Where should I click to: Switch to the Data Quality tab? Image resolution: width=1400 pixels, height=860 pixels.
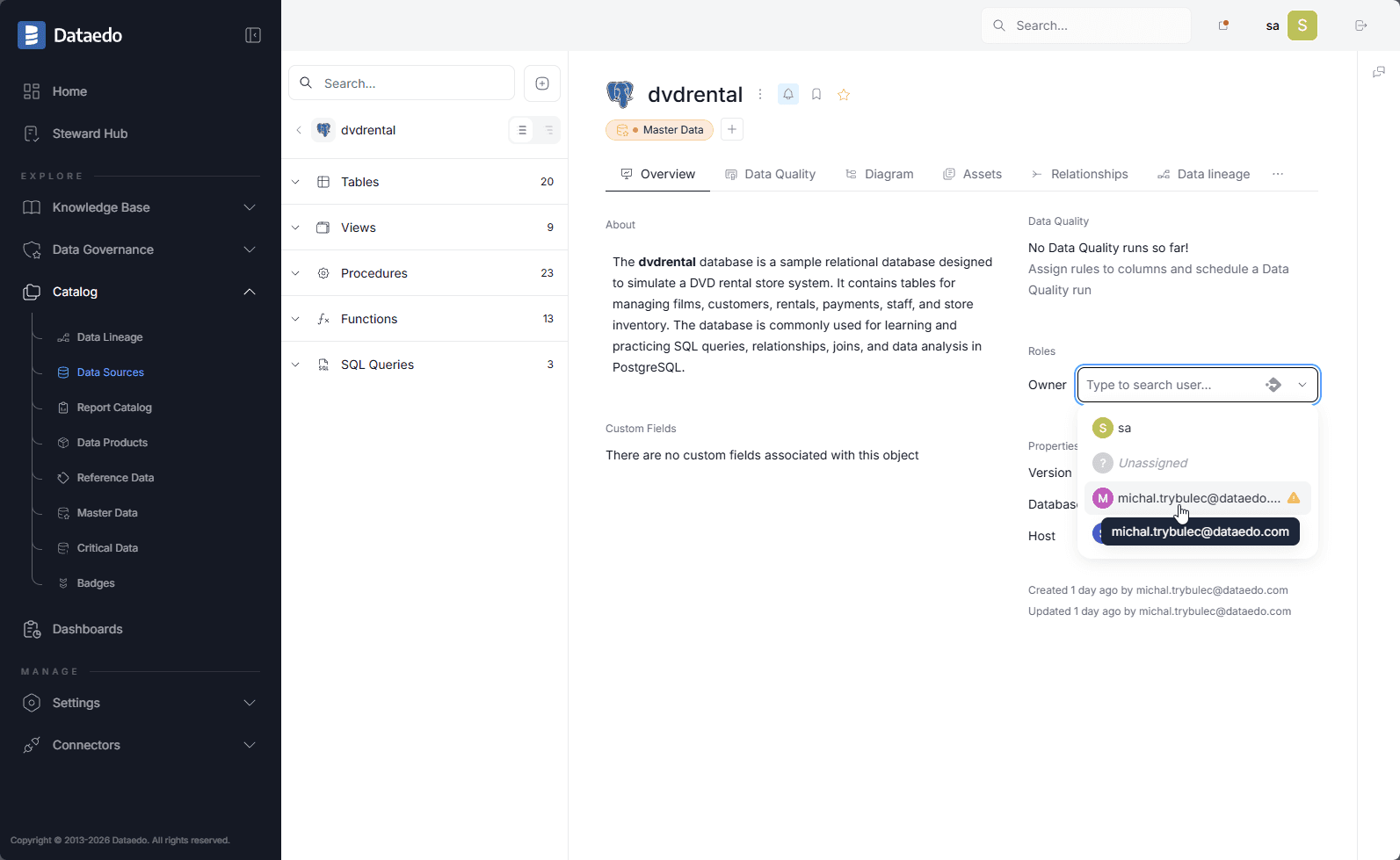click(771, 174)
